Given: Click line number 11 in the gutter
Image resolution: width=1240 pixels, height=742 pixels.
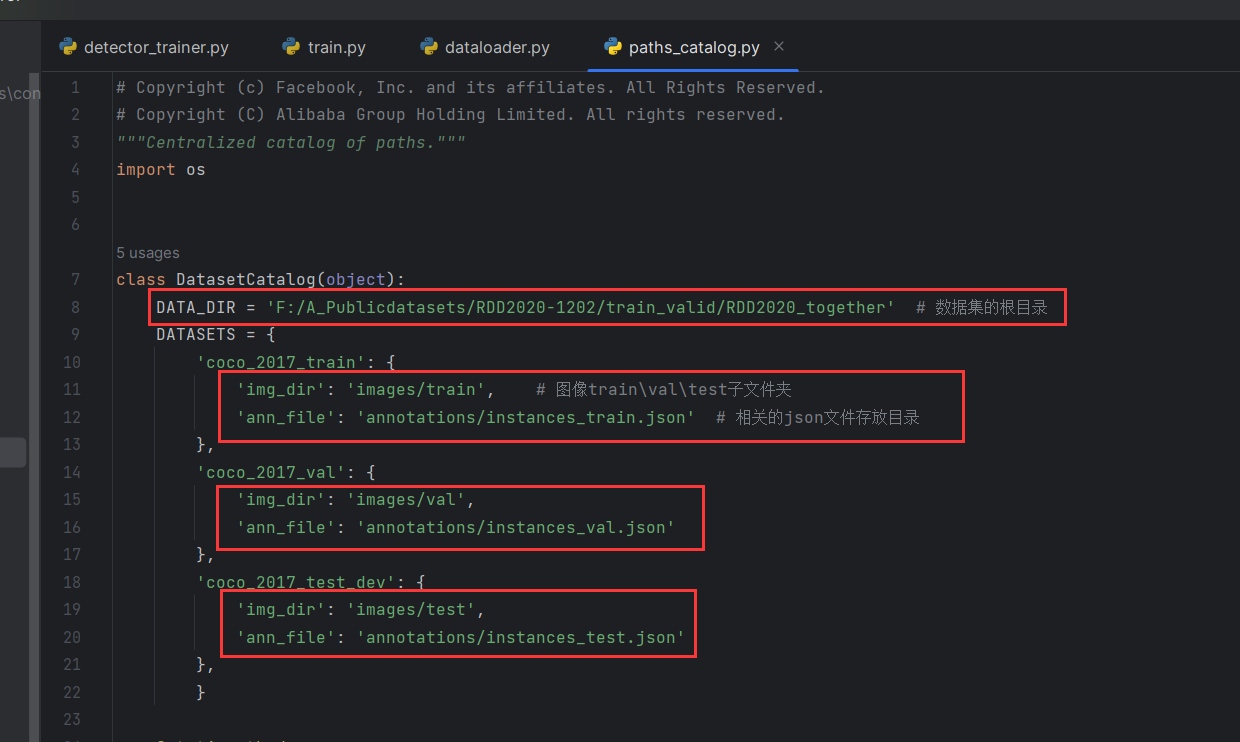Looking at the screenshot, I should pos(71,389).
